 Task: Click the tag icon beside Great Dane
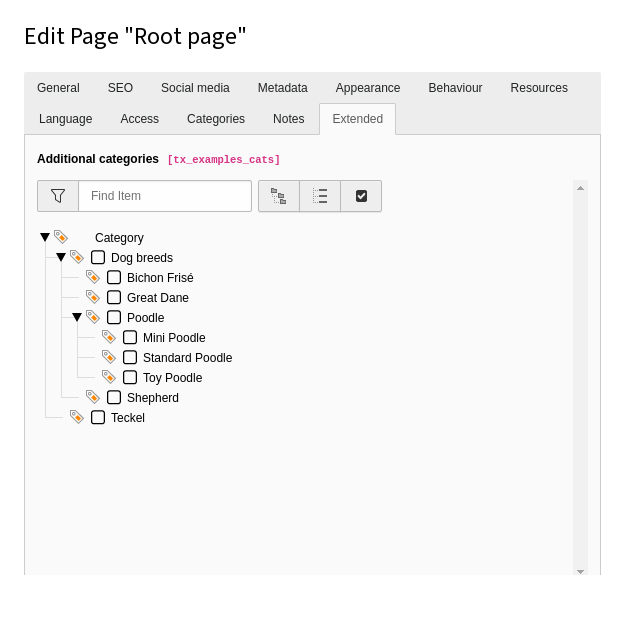click(93, 297)
